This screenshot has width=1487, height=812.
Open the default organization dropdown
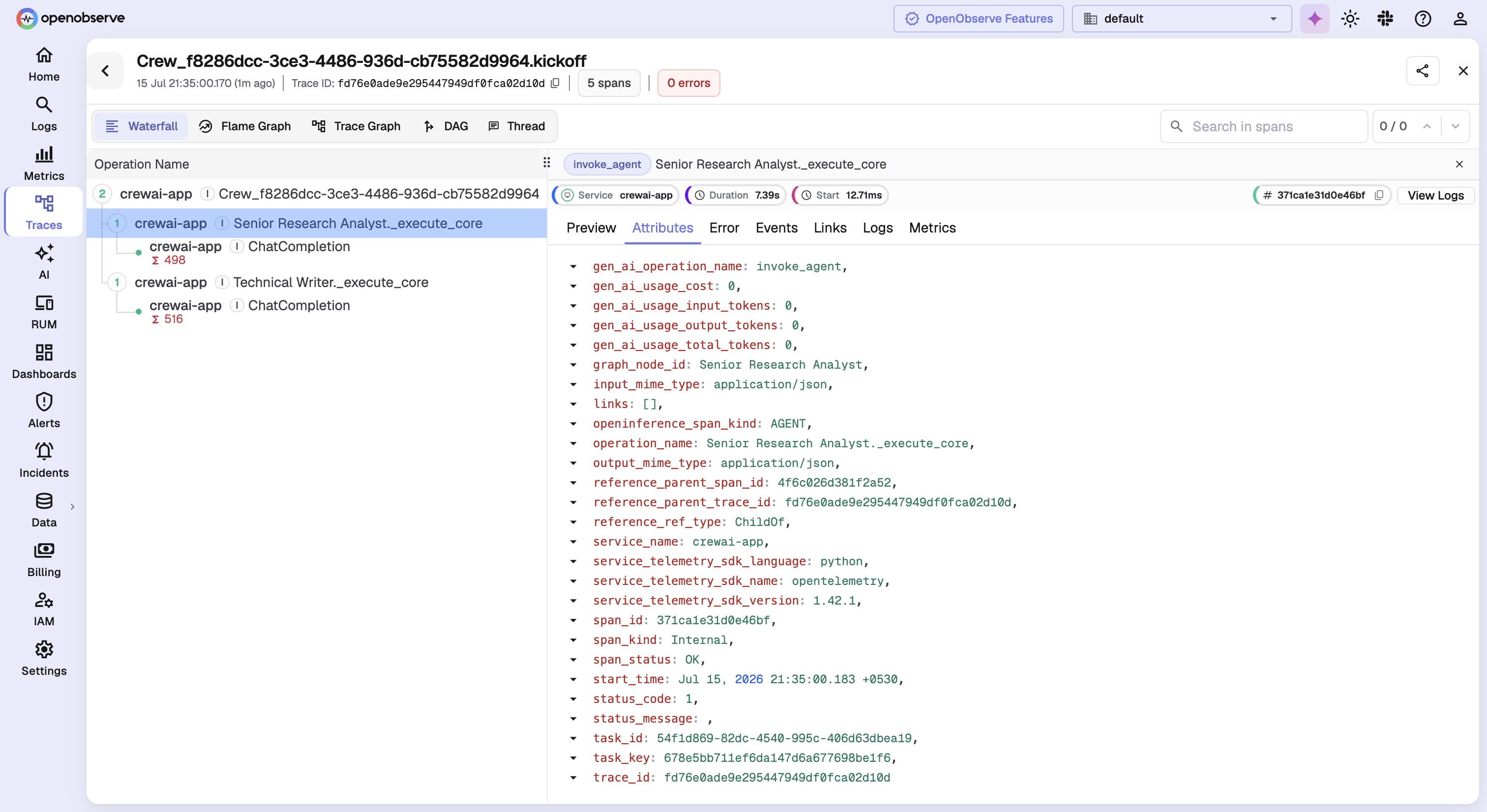[1181, 19]
